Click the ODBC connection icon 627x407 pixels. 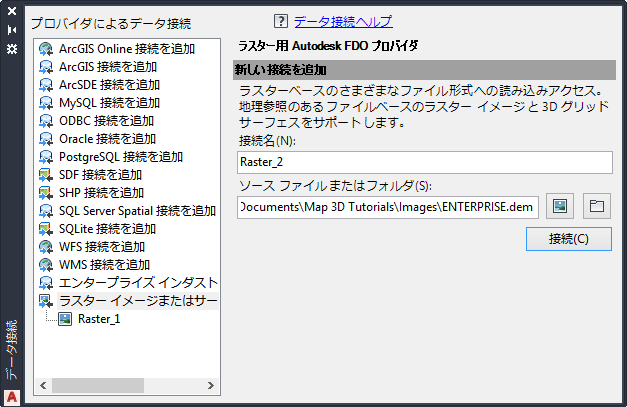(x=46, y=121)
